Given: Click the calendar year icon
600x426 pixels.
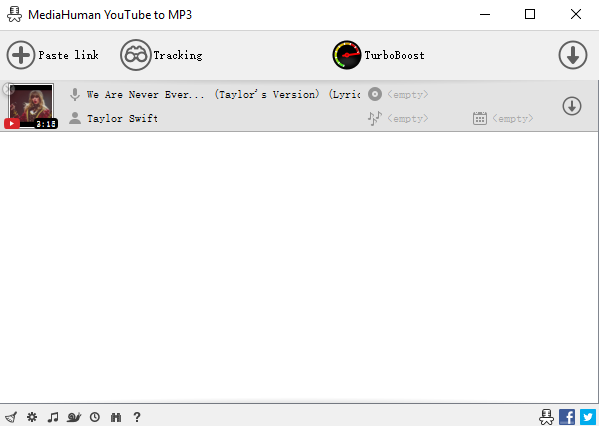Looking at the screenshot, I should pos(479,118).
